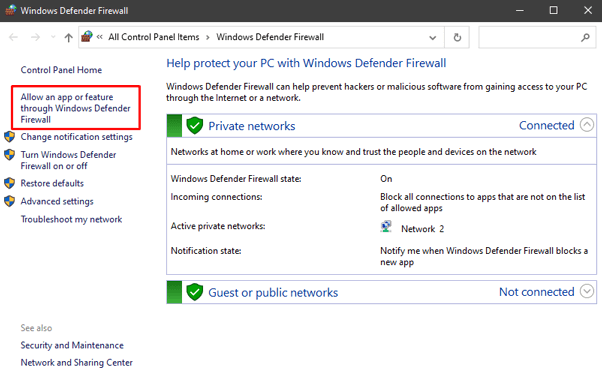The width and height of the screenshot is (602, 381).
Task: Select All Control Panel Items breadcrumb
Action: click(x=154, y=37)
